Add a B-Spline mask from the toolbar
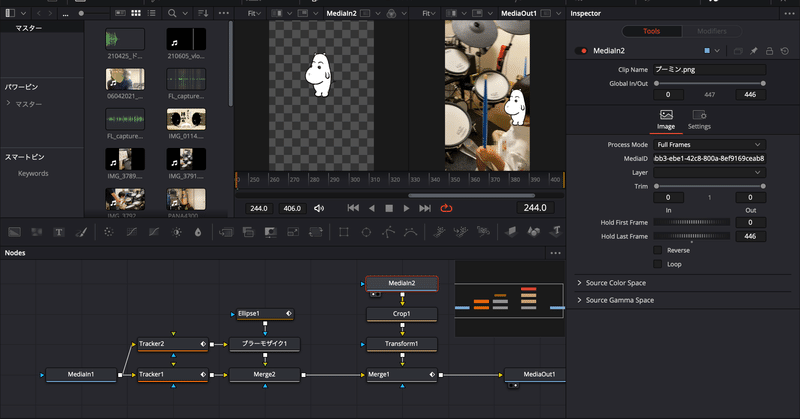The height and width of the screenshot is (419, 800). click(x=410, y=232)
